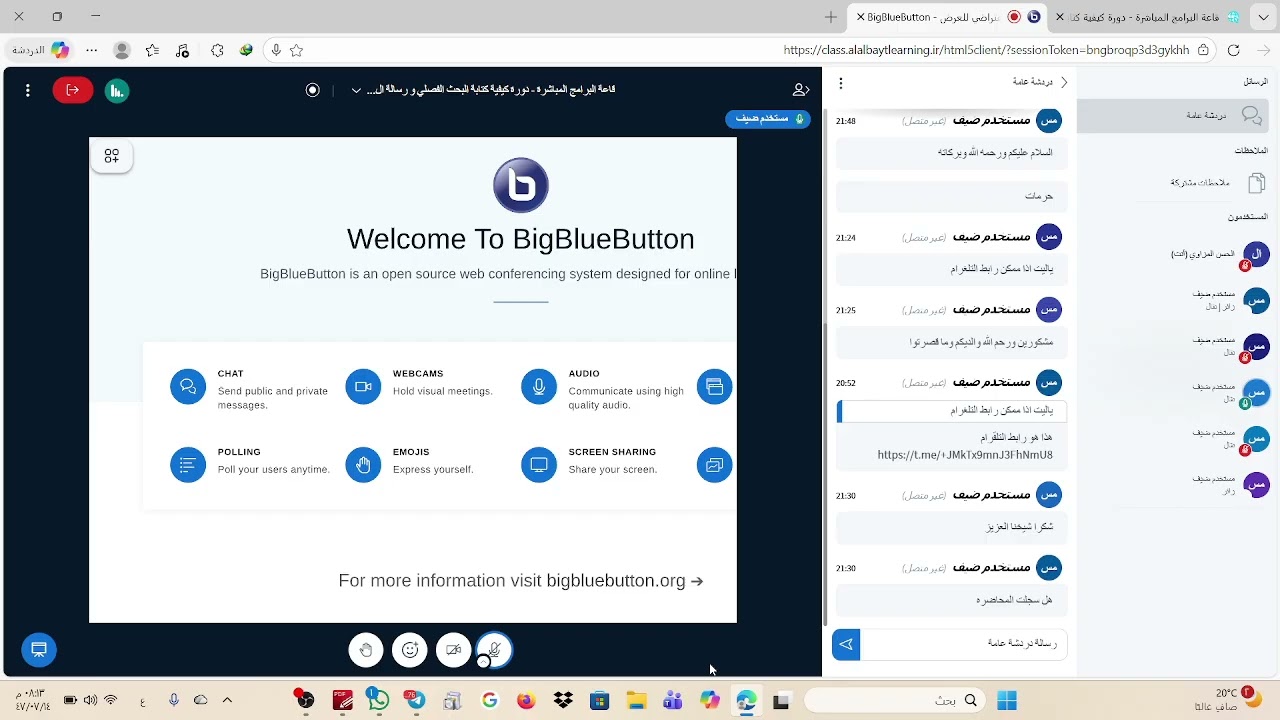1280x720 pixels.
Task: Open Firefox from the taskbar
Action: pos(526,701)
